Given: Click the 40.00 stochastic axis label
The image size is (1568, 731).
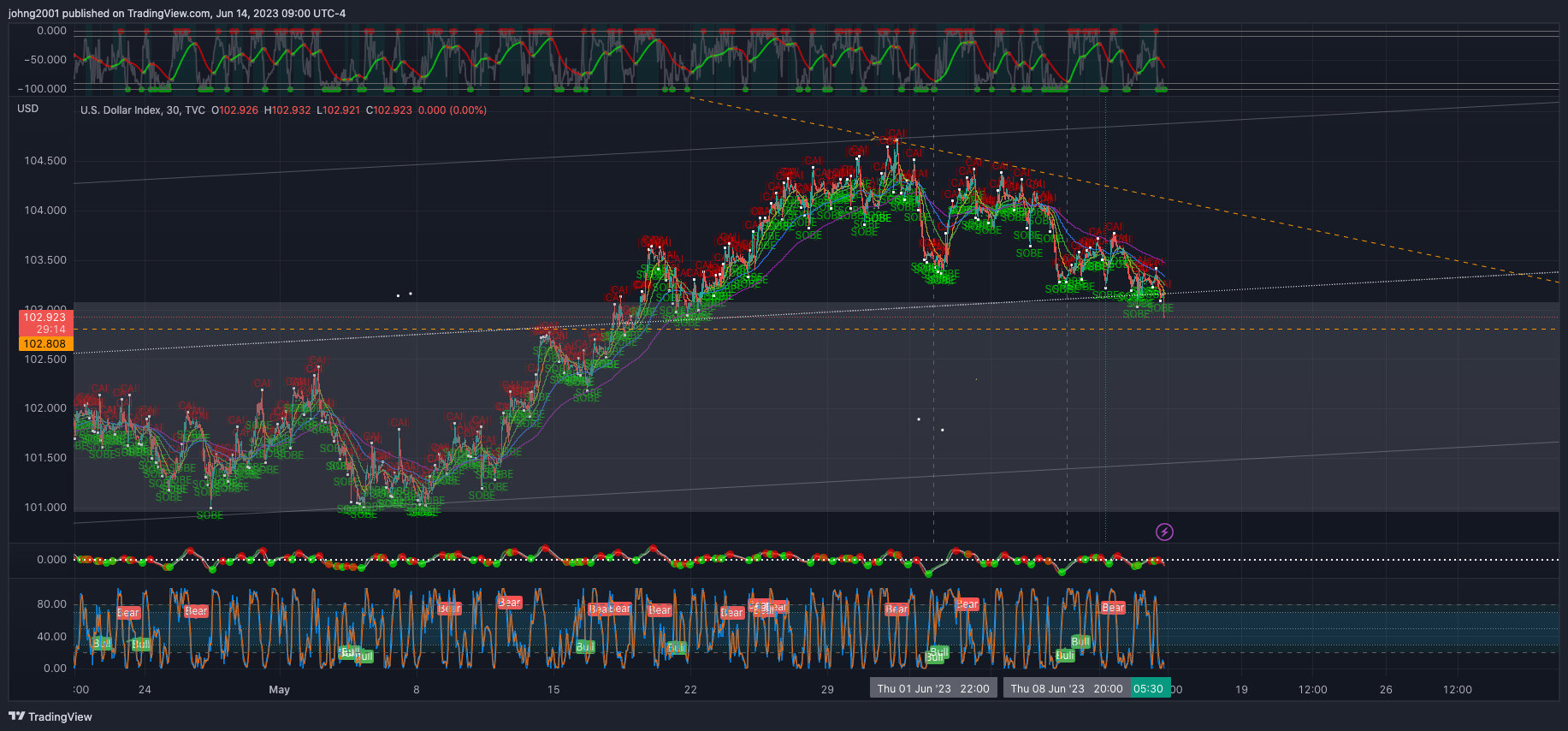Looking at the screenshot, I should 52,637.
